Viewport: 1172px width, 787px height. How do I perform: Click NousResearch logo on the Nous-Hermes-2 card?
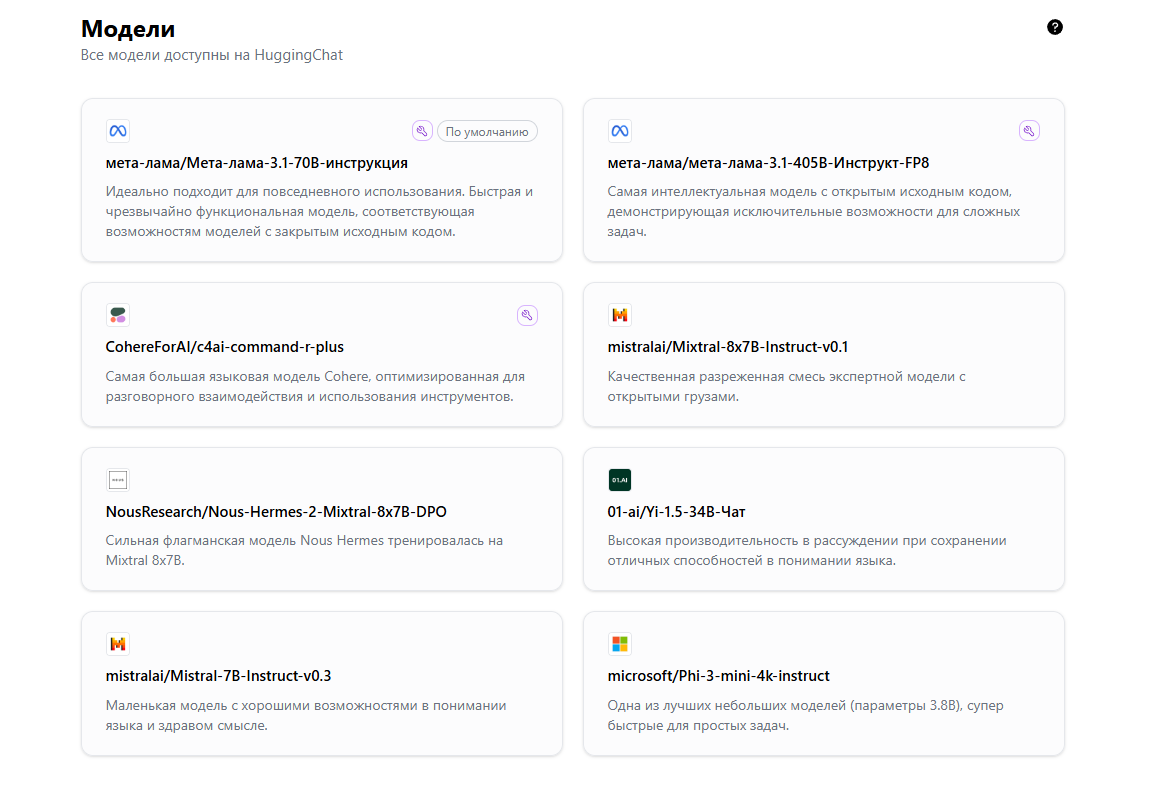118,480
